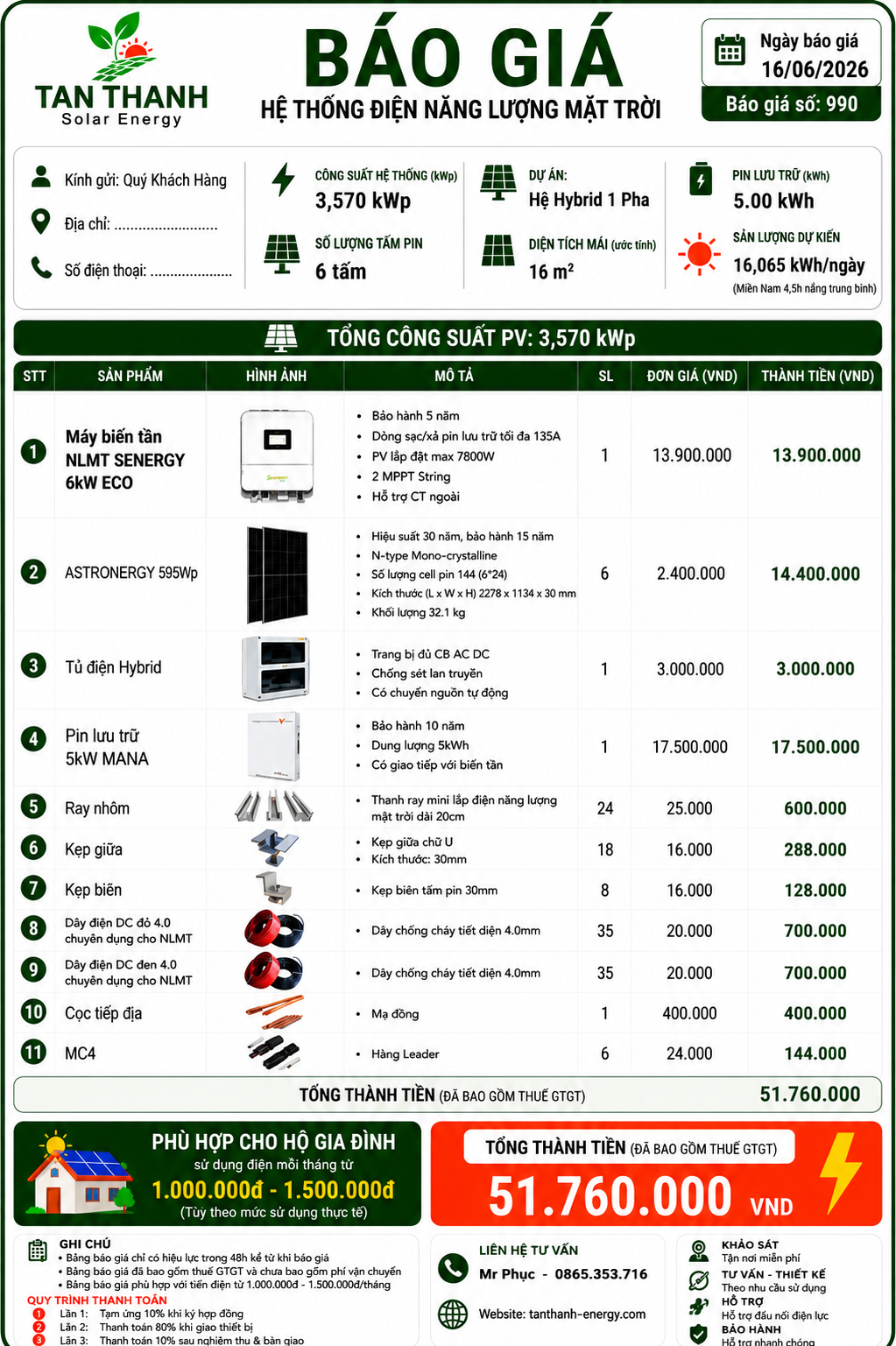
Task: Click the large 51.760.000 VND in red box
Action: (x=640, y=1196)
